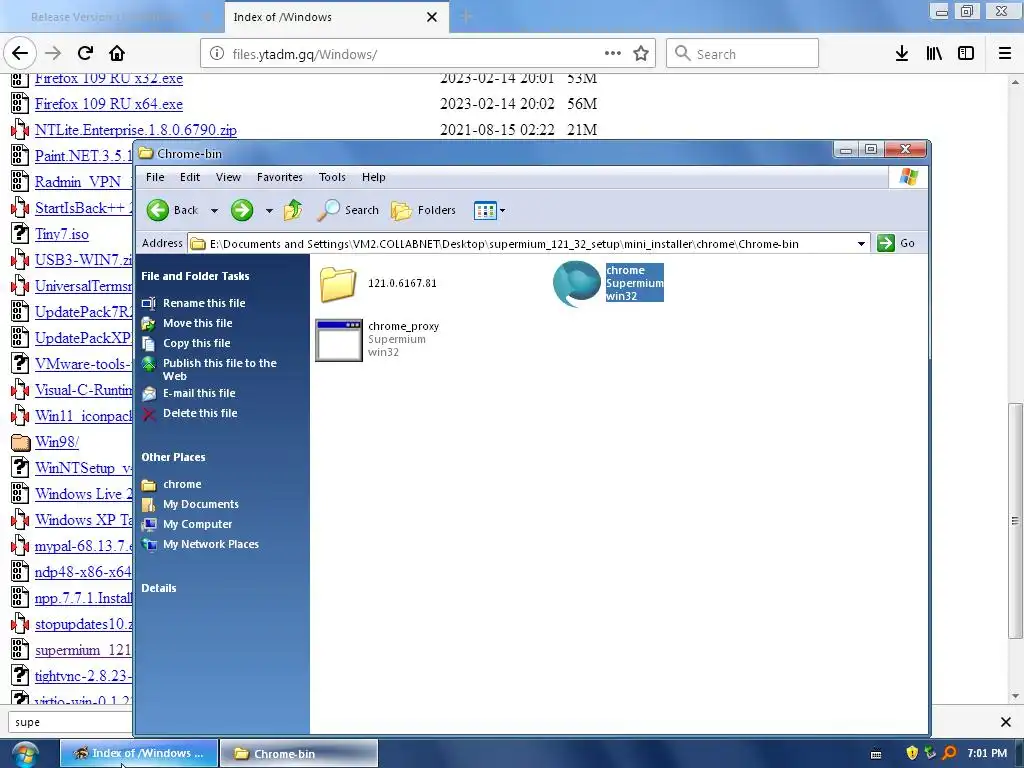Click the Explorer address path field
This screenshot has height=768, width=1024.
(x=529, y=244)
